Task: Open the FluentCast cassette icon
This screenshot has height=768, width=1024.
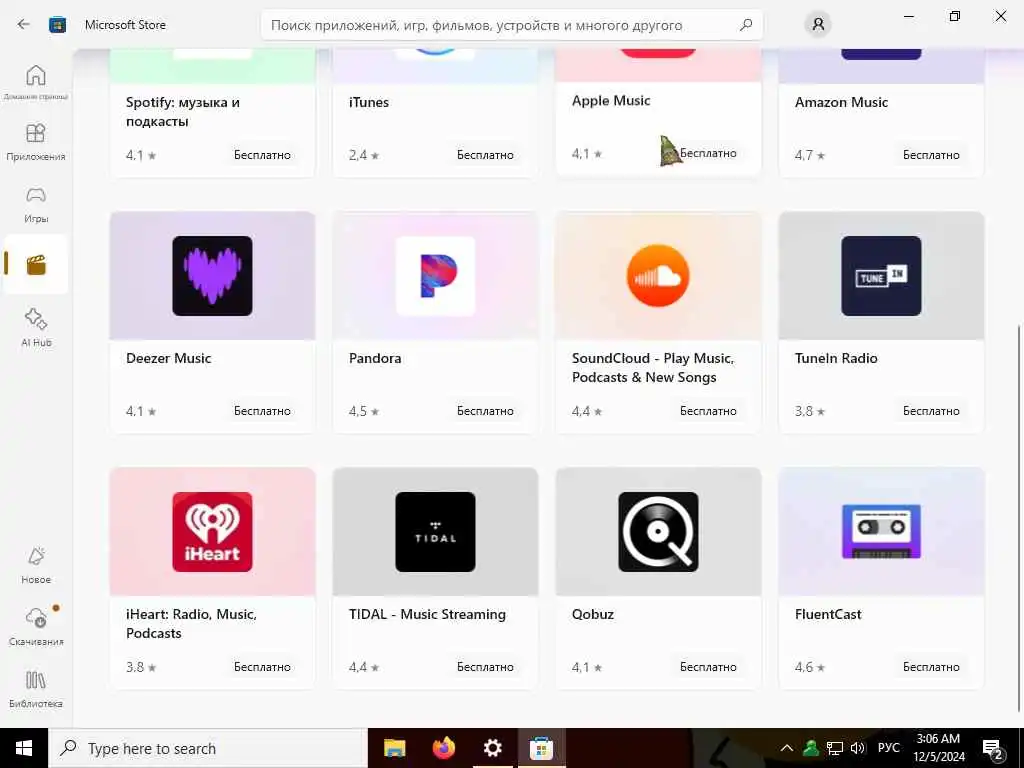Action: pyautogui.click(x=881, y=532)
